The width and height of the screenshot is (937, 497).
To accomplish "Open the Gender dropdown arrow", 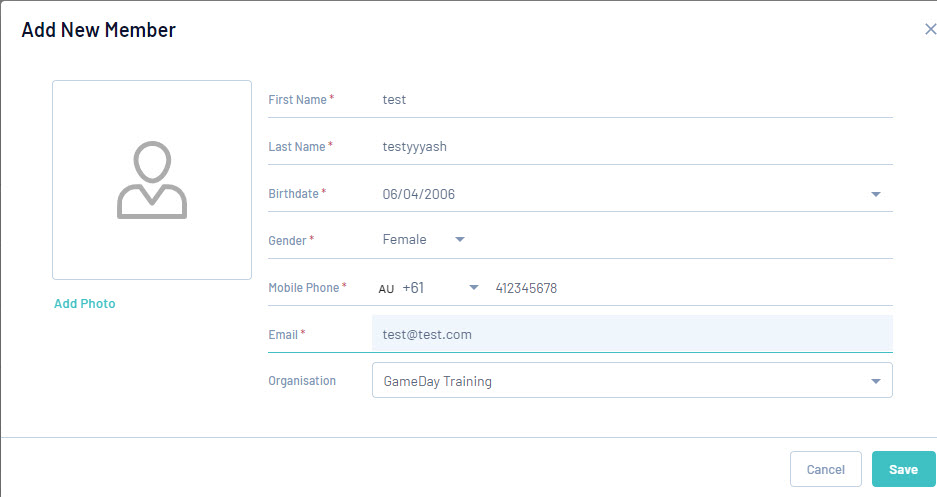I will pos(460,240).
